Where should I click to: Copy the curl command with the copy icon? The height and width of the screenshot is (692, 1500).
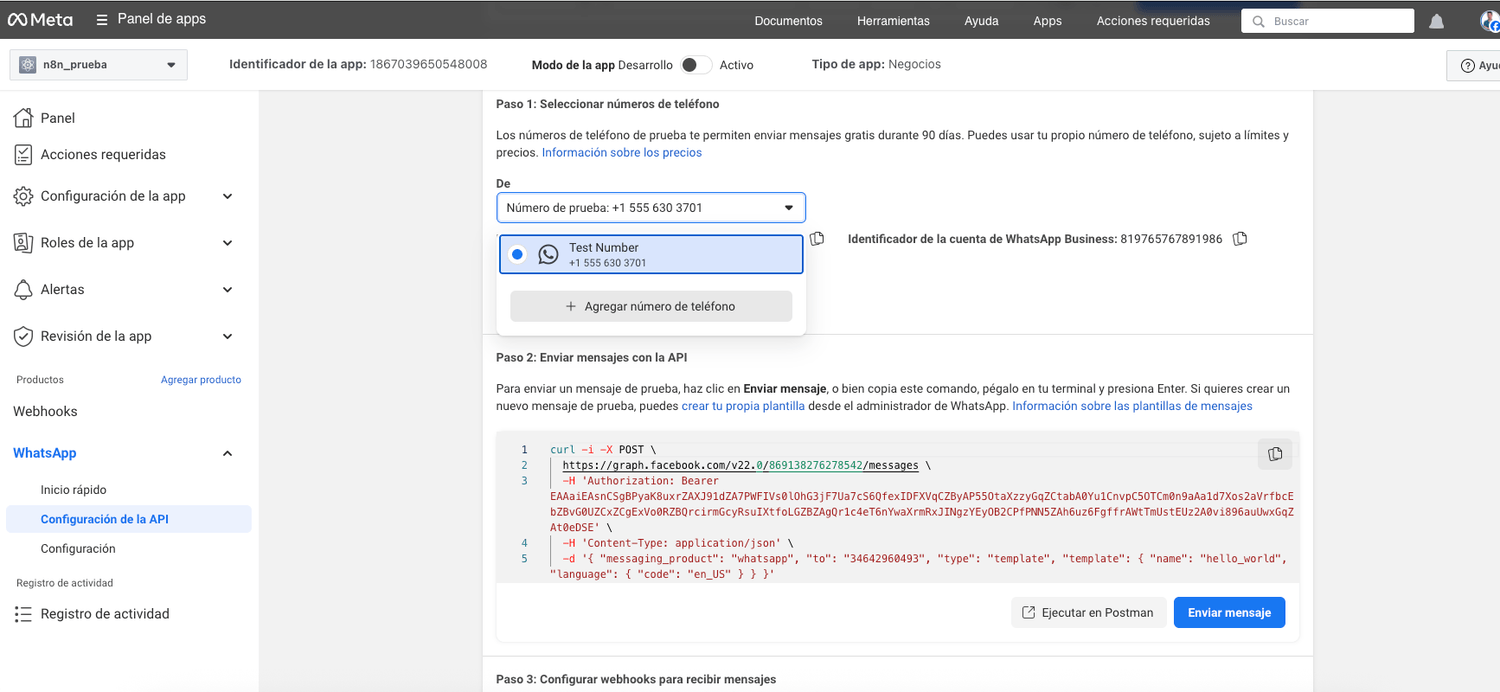point(1274,454)
